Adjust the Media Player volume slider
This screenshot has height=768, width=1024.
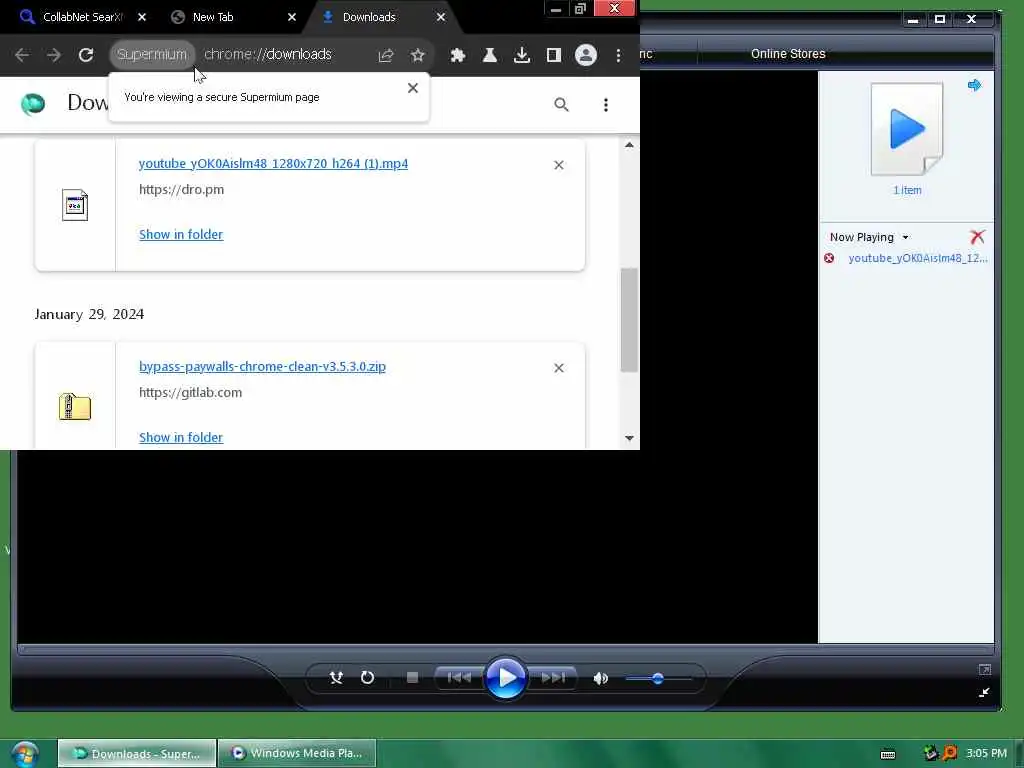658,679
